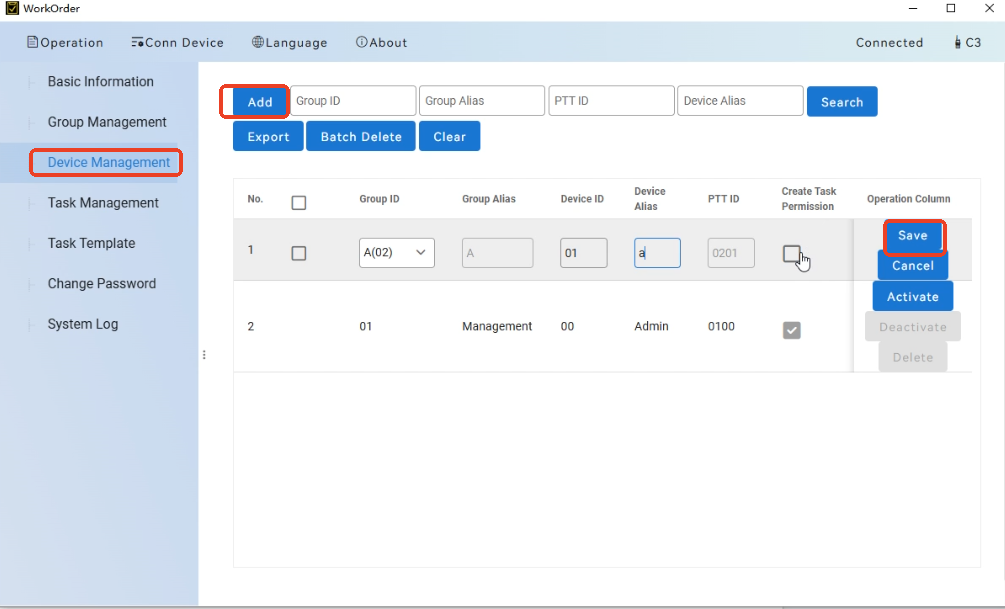Click the Search button
Image resolution: width=1005 pixels, height=609 pixels.
pos(841,102)
